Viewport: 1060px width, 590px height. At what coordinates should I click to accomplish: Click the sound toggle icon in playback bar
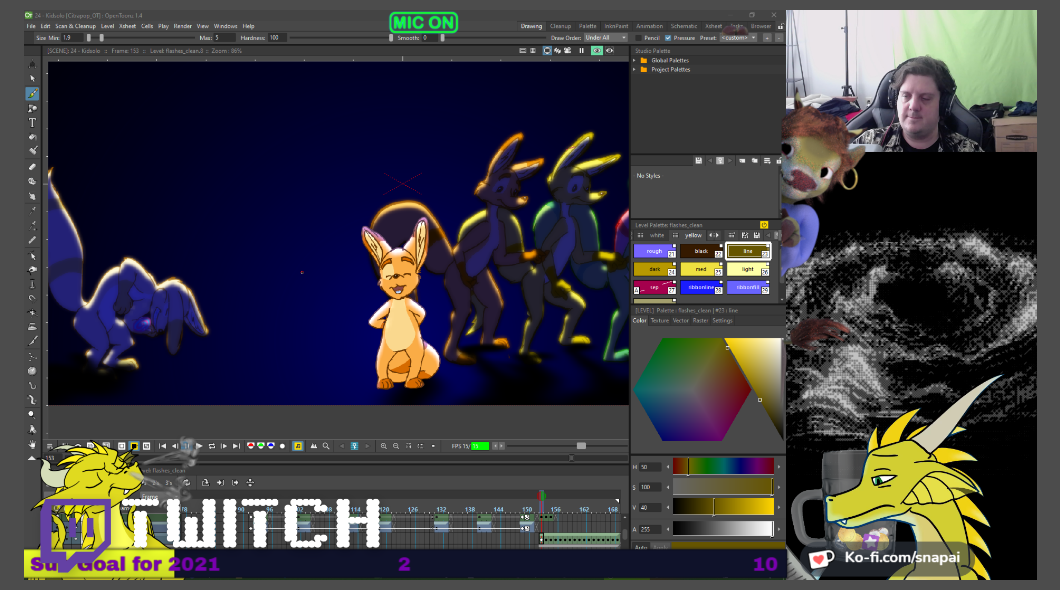(x=298, y=446)
